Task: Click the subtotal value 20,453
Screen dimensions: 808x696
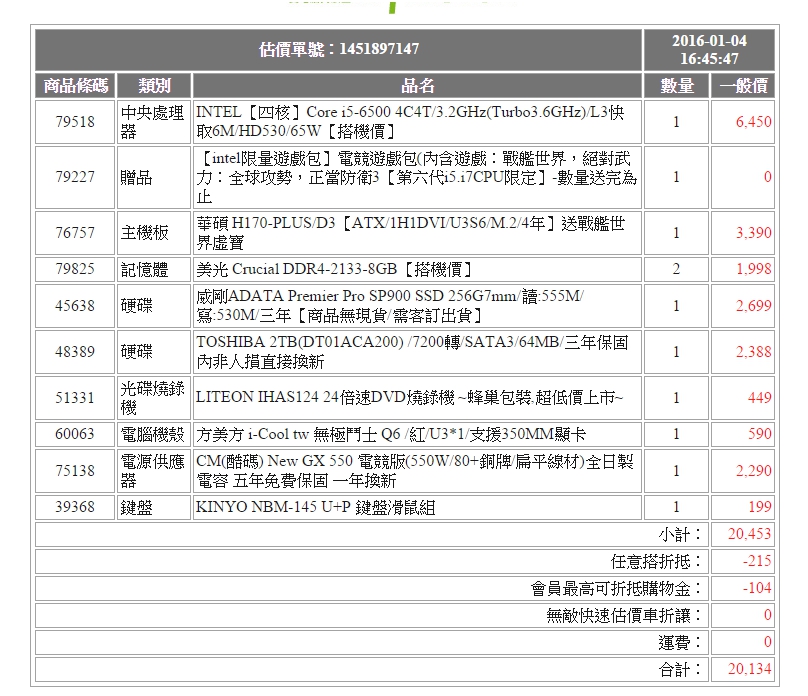Action: 749,535
